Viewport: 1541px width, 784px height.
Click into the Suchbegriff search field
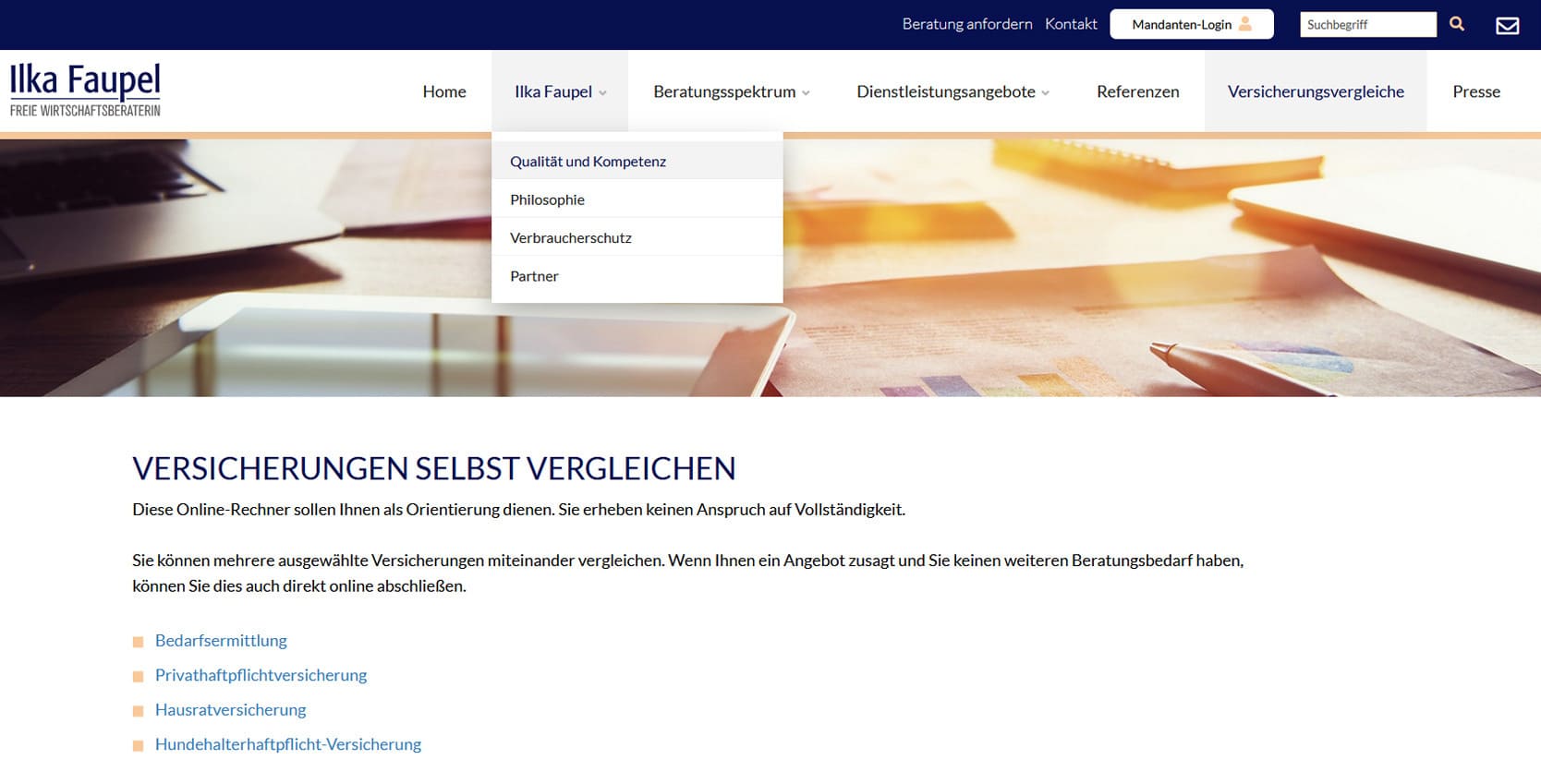pyautogui.click(x=1367, y=25)
